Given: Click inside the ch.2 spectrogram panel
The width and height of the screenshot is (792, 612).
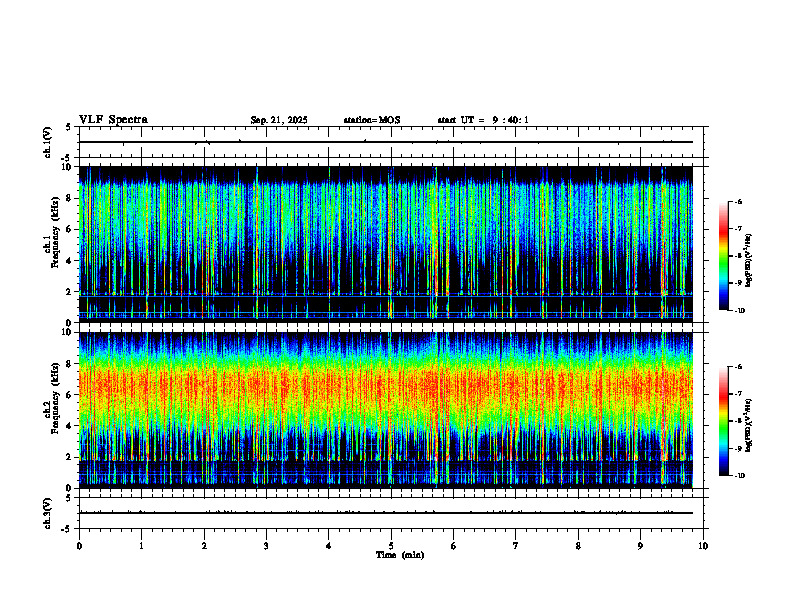Looking at the screenshot, I should point(386,410).
